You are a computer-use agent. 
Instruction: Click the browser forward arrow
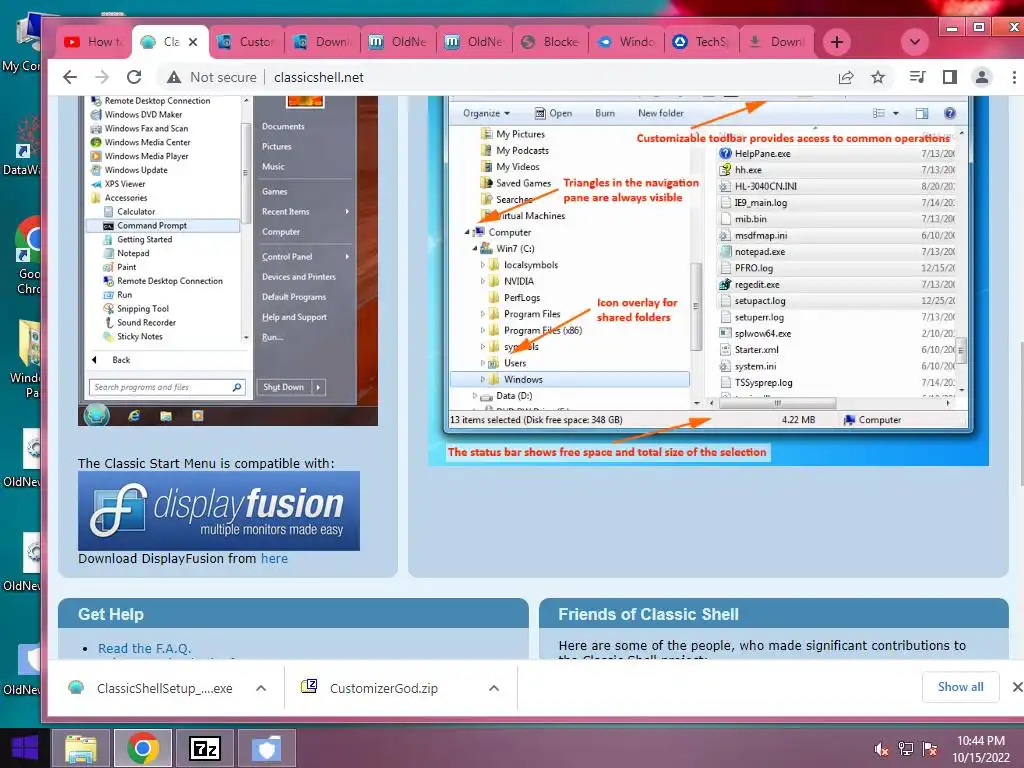[102, 77]
